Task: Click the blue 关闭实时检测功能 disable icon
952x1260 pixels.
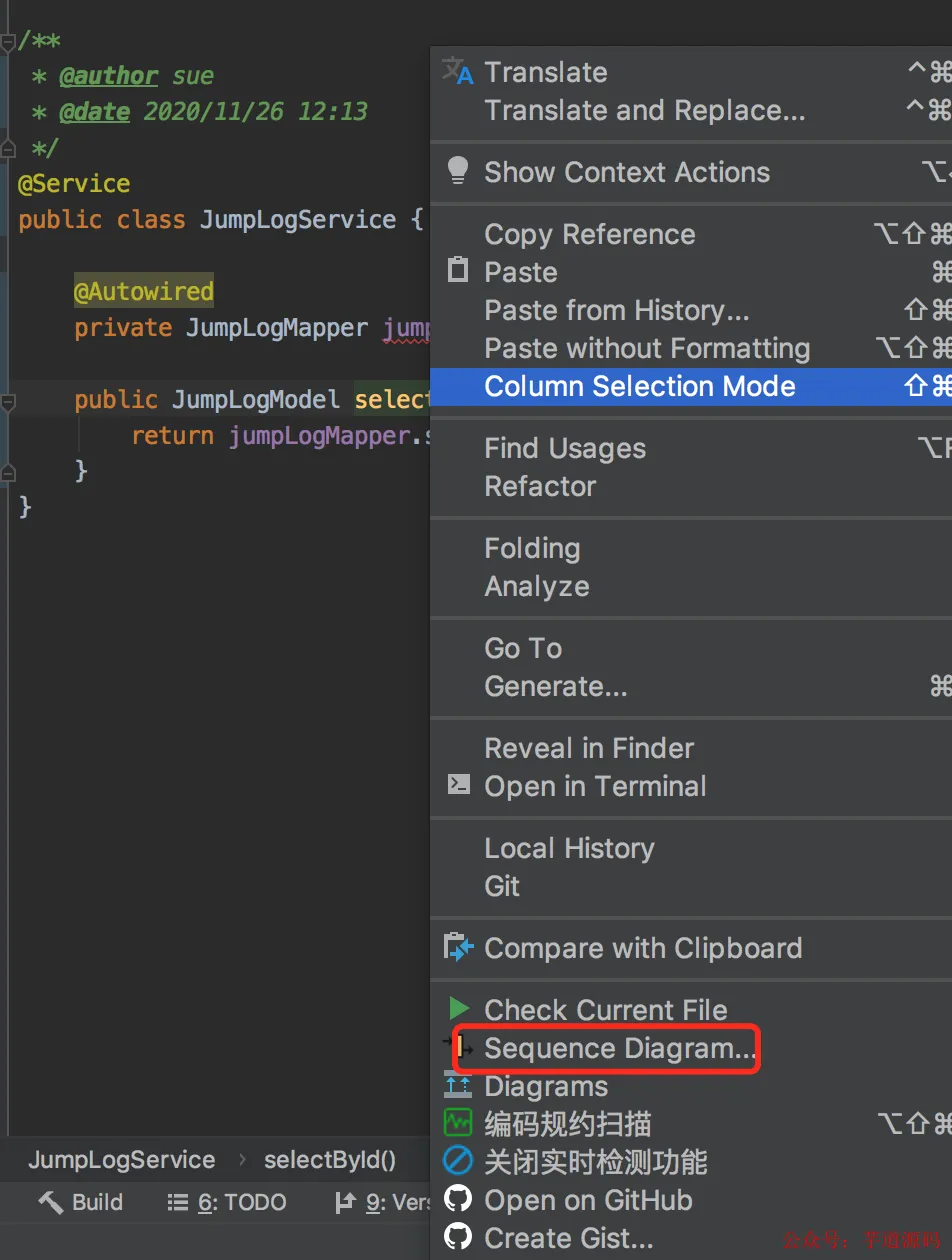Action: [x=458, y=1161]
